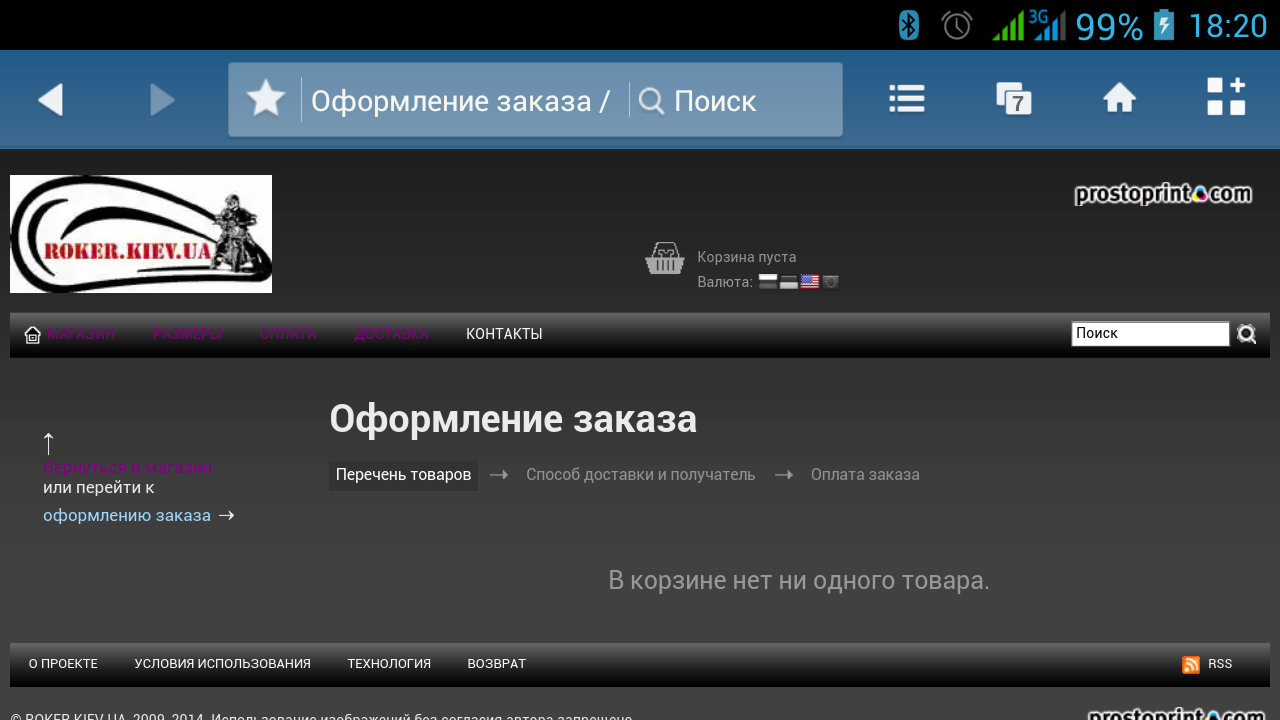
Task: Click the оформлению заказа link
Action: (x=127, y=516)
